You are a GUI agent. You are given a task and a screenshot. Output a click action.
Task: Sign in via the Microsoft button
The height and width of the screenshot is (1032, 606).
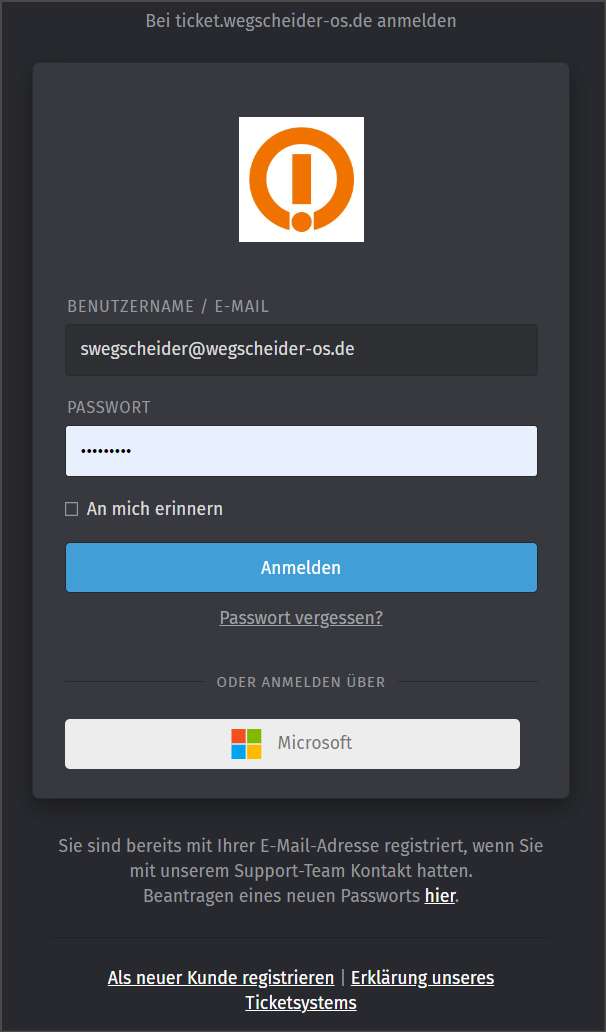tap(292, 744)
